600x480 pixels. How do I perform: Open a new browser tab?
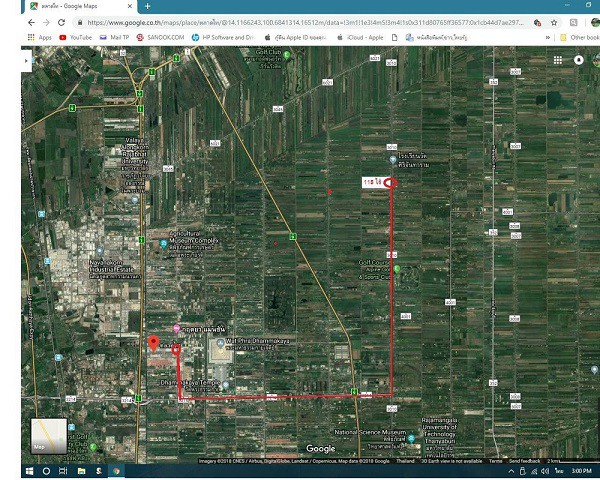[147, 6]
